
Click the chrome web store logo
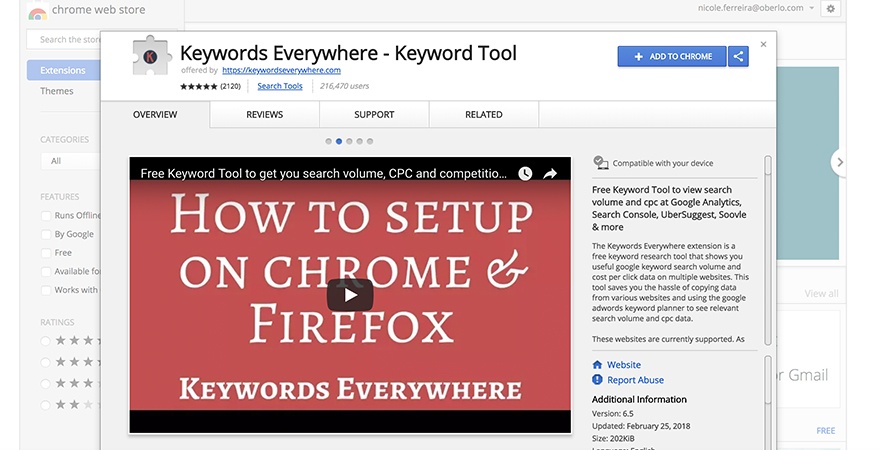click(x=38, y=12)
